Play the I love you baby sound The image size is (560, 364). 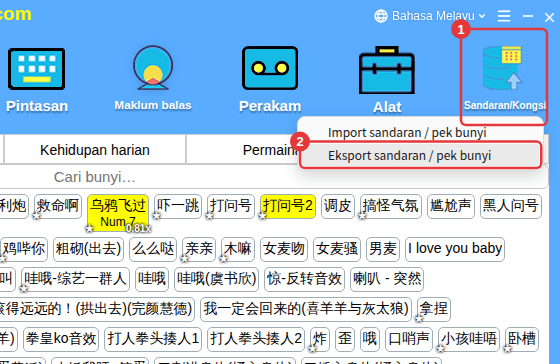(x=455, y=249)
